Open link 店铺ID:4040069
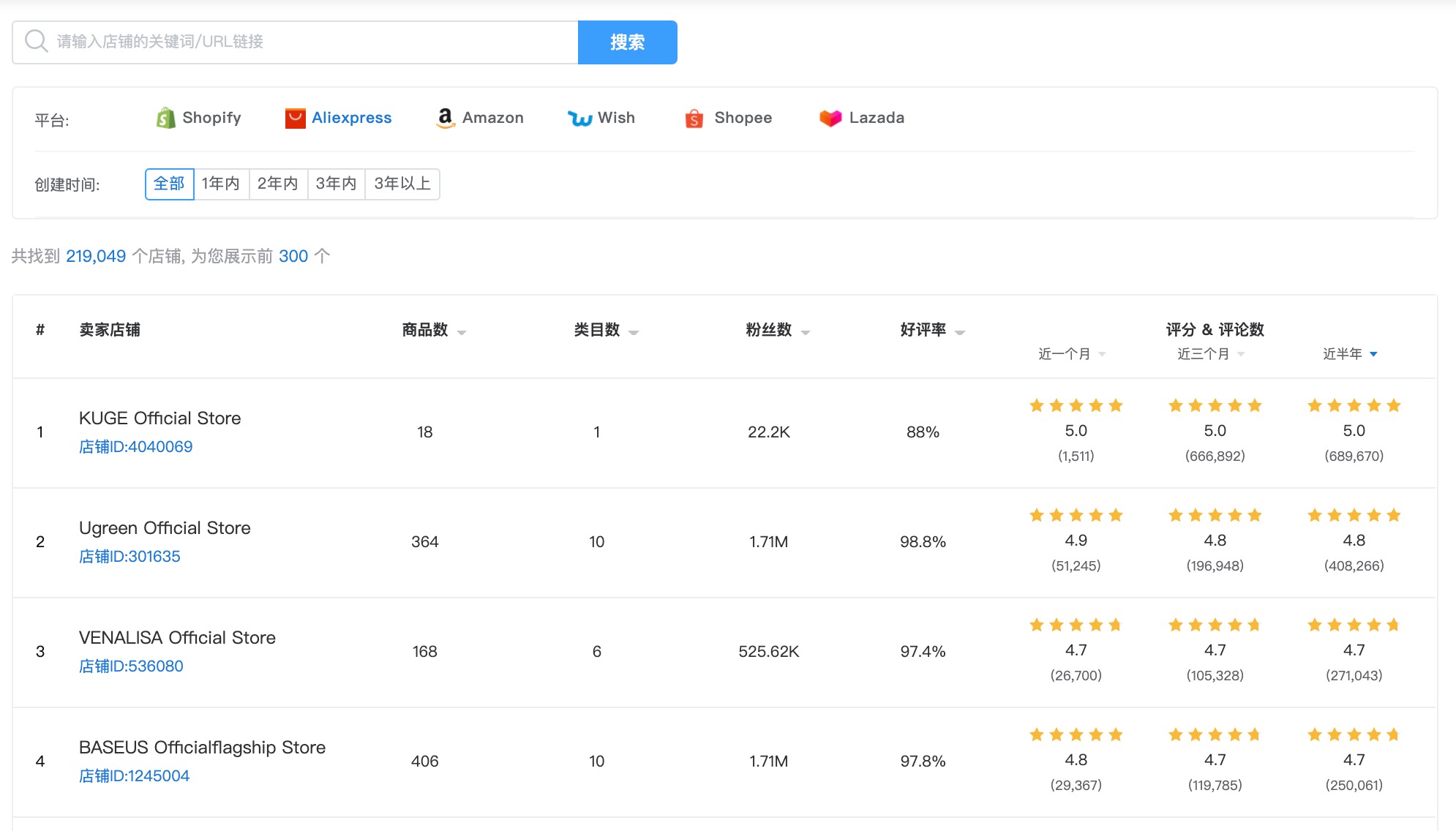 [136, 447]
